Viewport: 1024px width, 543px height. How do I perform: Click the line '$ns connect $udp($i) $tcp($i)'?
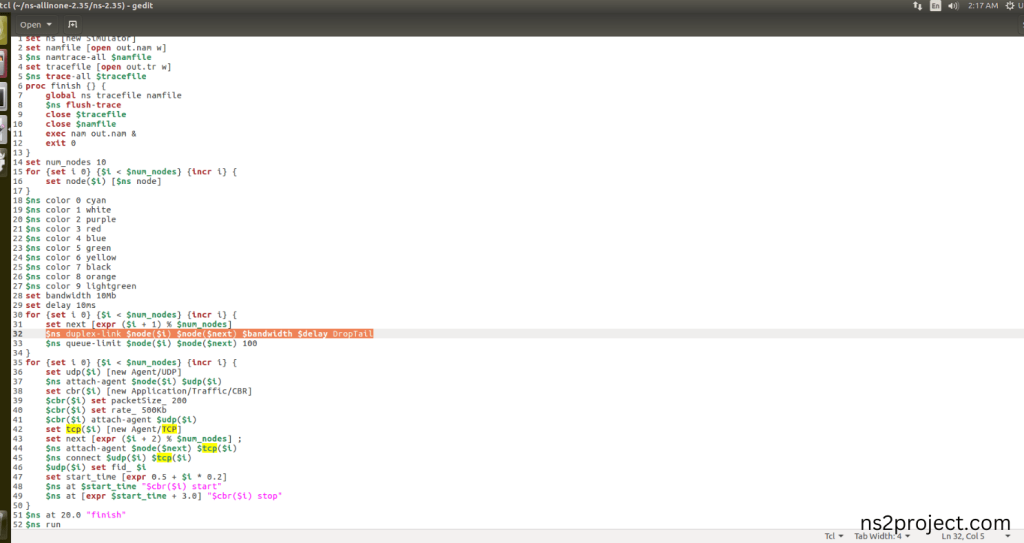coord(118,458)
